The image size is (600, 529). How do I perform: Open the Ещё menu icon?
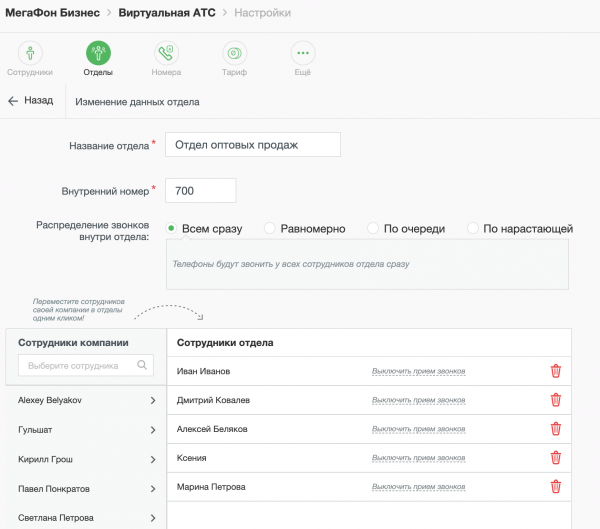click(x=302, y=53)
